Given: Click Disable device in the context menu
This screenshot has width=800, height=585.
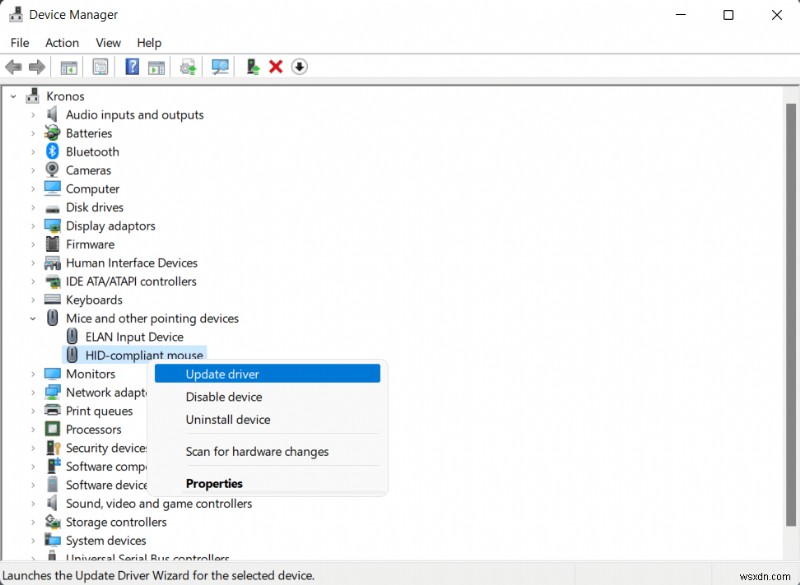Looking at the screenshot, I should [x=222, y=396].
